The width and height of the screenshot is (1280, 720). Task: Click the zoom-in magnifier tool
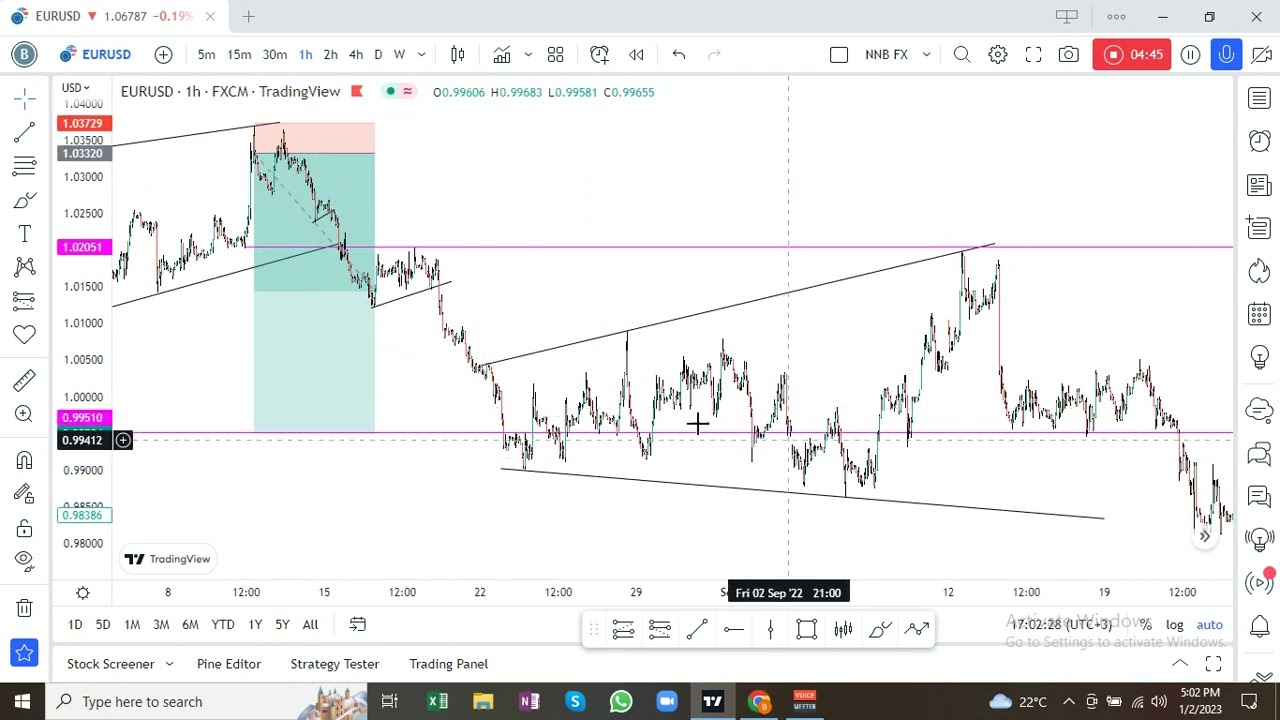click(x=25, y=414)
